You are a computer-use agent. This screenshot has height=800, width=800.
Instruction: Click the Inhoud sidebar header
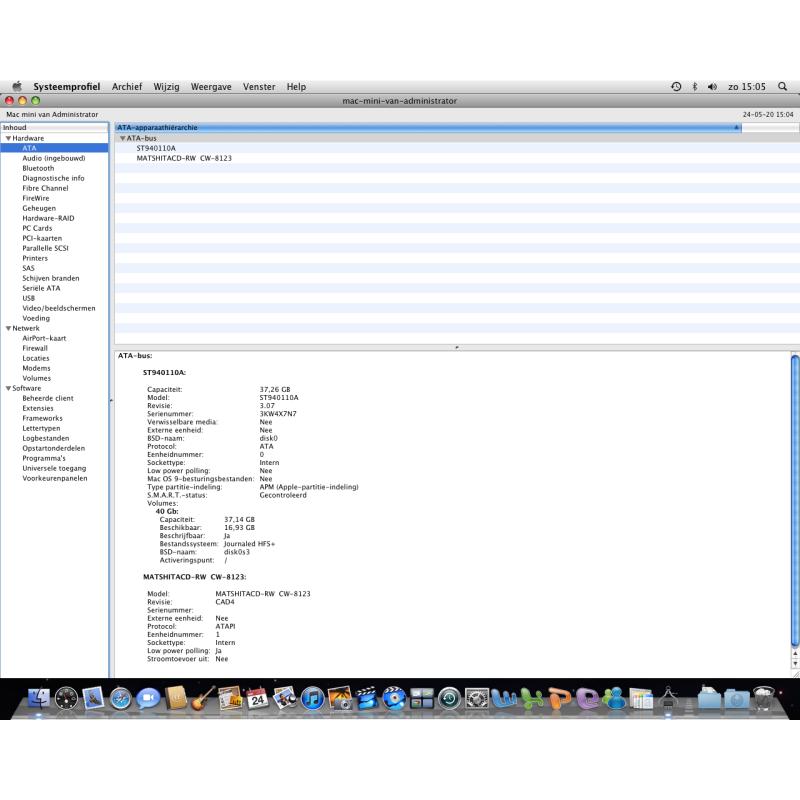(x=54, y=128)
